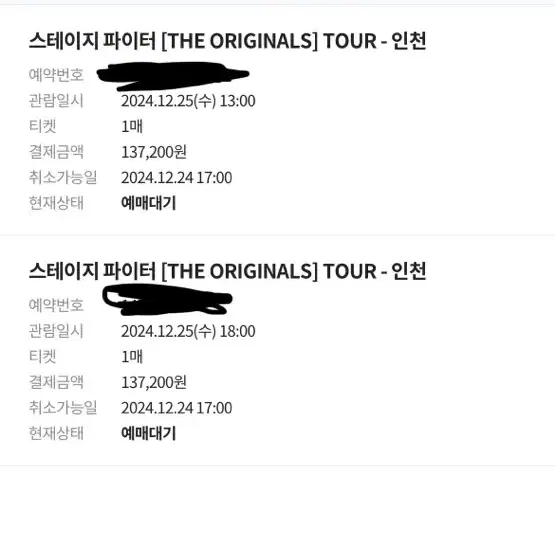Screen dimensions: 555x555
Task: Click the blacked-out reservation number of the 18:00 show
Action: (x=167, y=299)
